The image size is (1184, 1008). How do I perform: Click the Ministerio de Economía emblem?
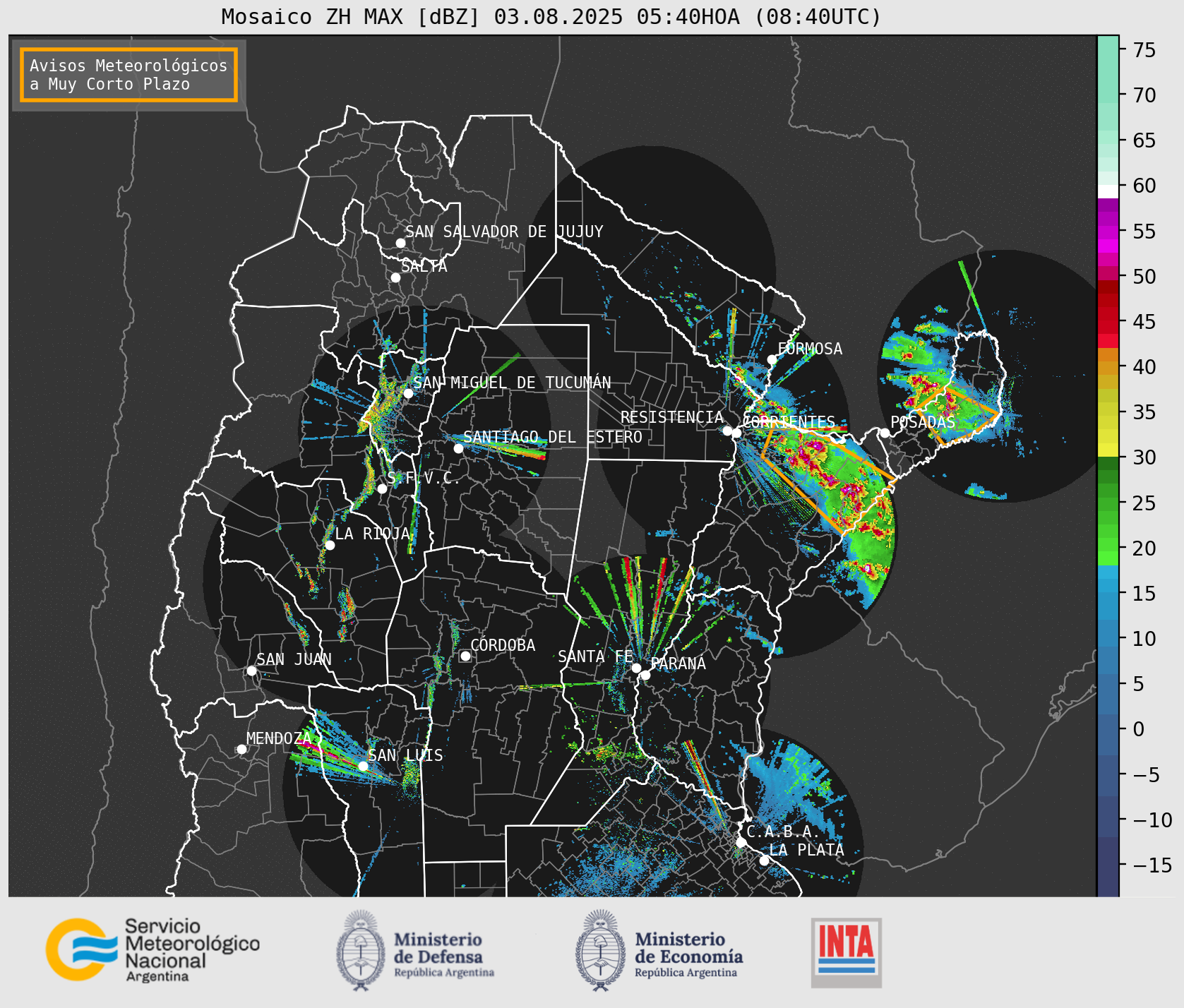coord(600,950)
